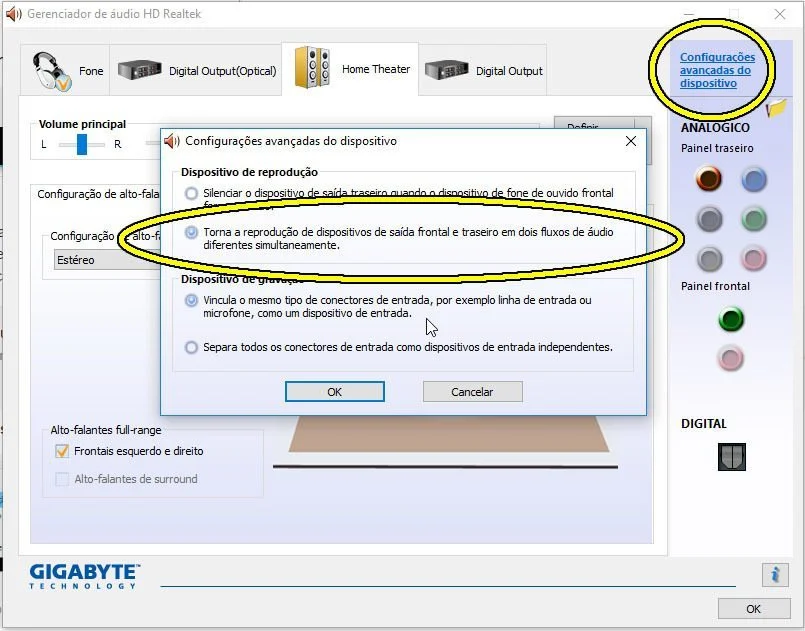Close the Gerenciador de áudio HD Realtek window
This screenshot has height=631, width=805.
(779, 14)
